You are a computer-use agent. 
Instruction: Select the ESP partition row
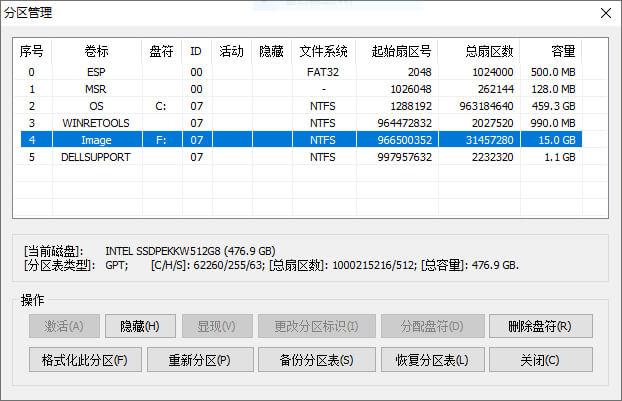301,72
